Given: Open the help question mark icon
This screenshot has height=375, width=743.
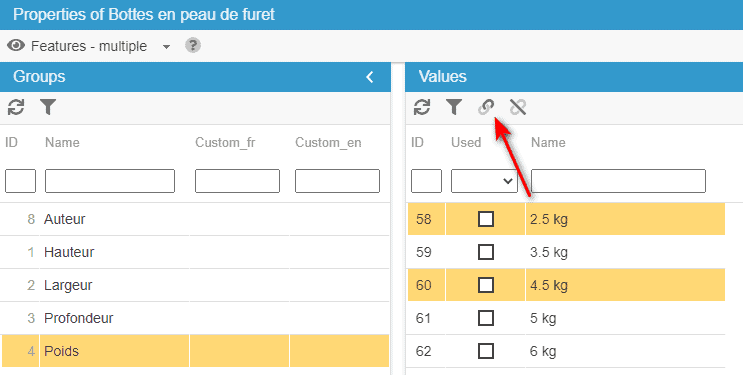Looking at the screenshot, I should click(193, 46).
